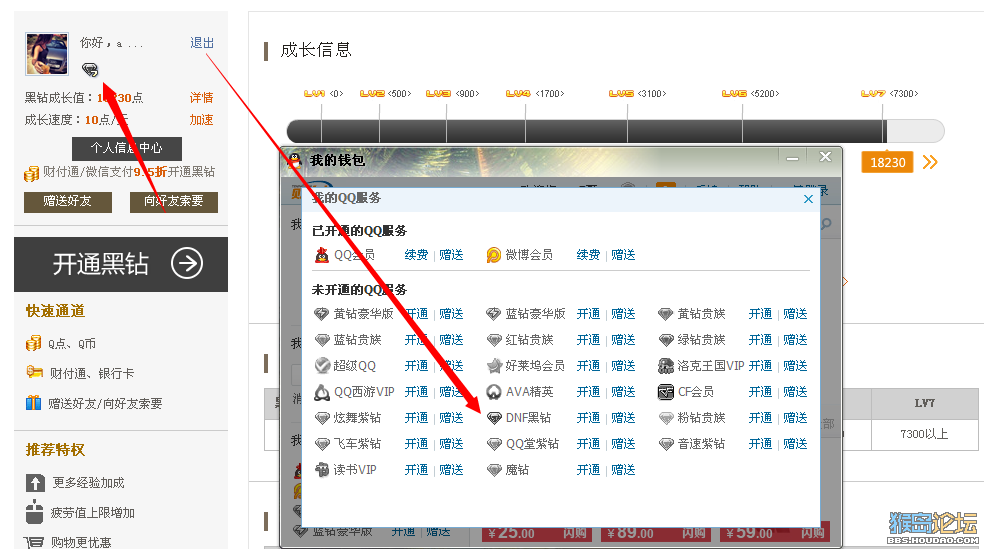Click 开通 for 魔钻
This screenshot has height=549, width=984.
(x=588, y=469)
